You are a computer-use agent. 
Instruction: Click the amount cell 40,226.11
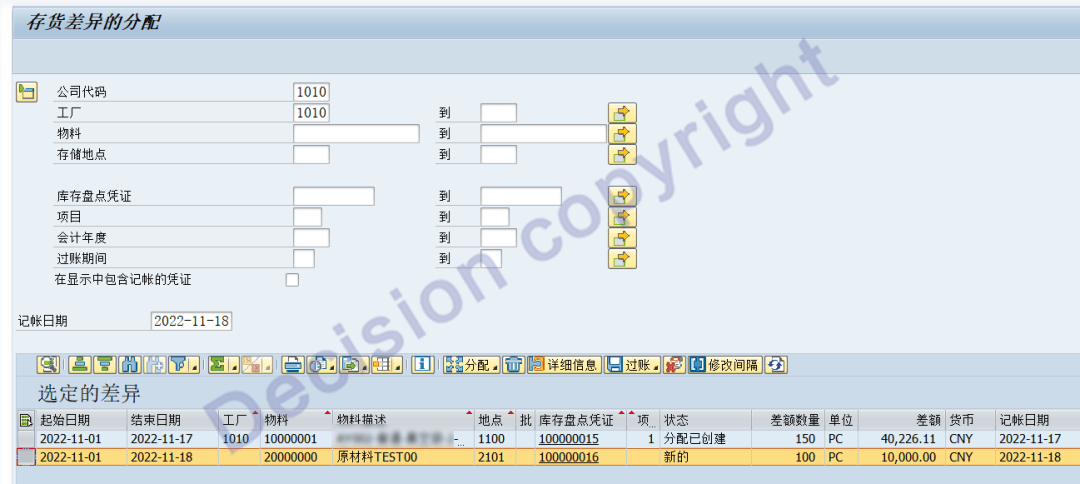coord(901,439)
